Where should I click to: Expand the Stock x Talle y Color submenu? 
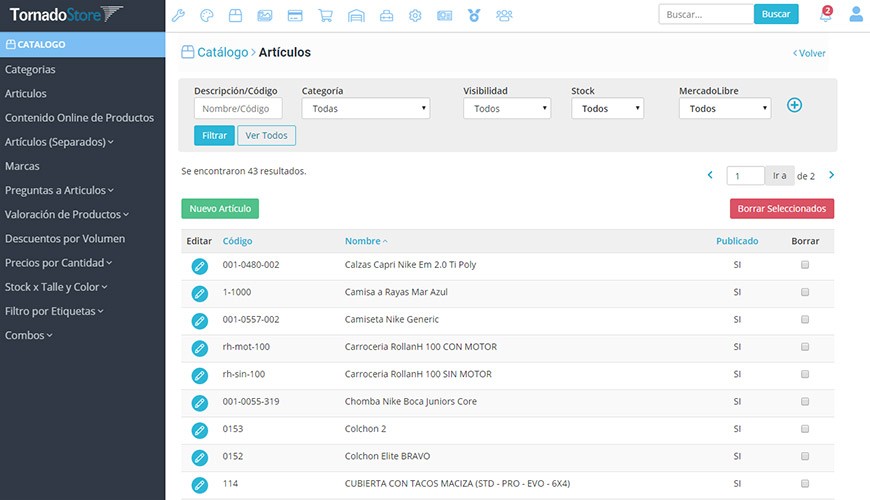pos(56,287)
